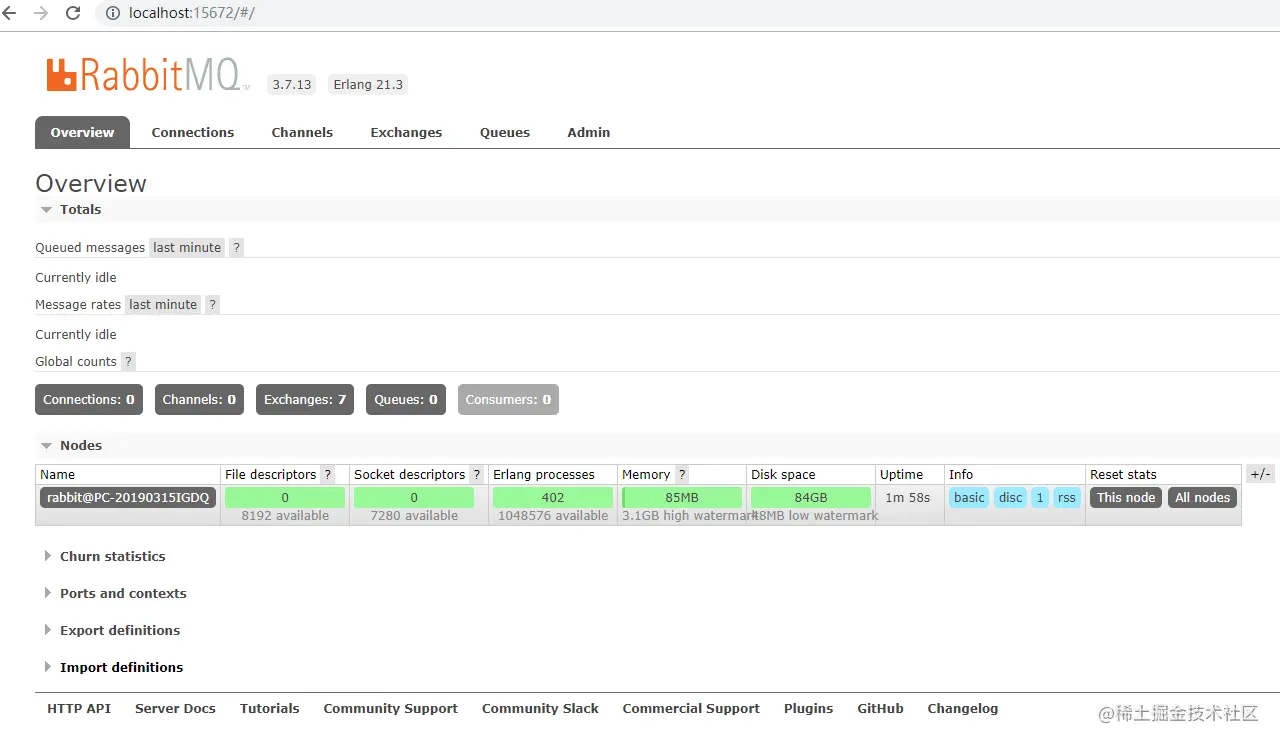Screen dimensions: 1280x745
Task: Reload the page with the refresh icon
Action: pos(73,14)
